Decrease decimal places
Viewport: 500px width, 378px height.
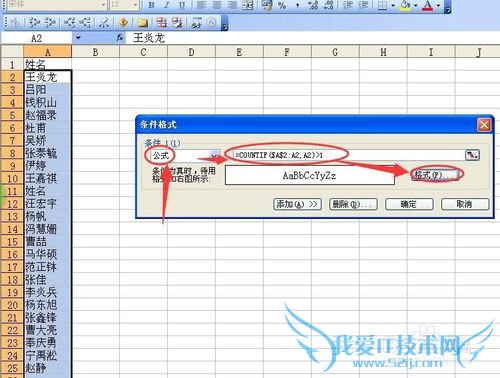pos(329,5)
